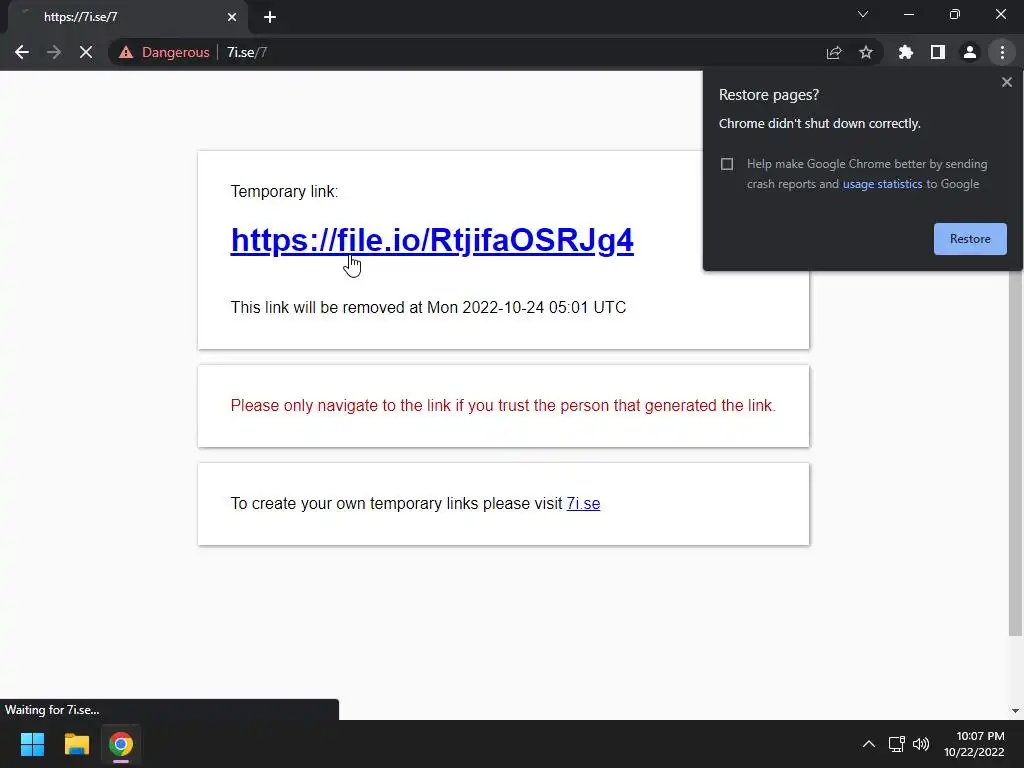Restore down the Chrome window
The width and height of the screenshot is (1024, 768).
(x=955, y=14)
